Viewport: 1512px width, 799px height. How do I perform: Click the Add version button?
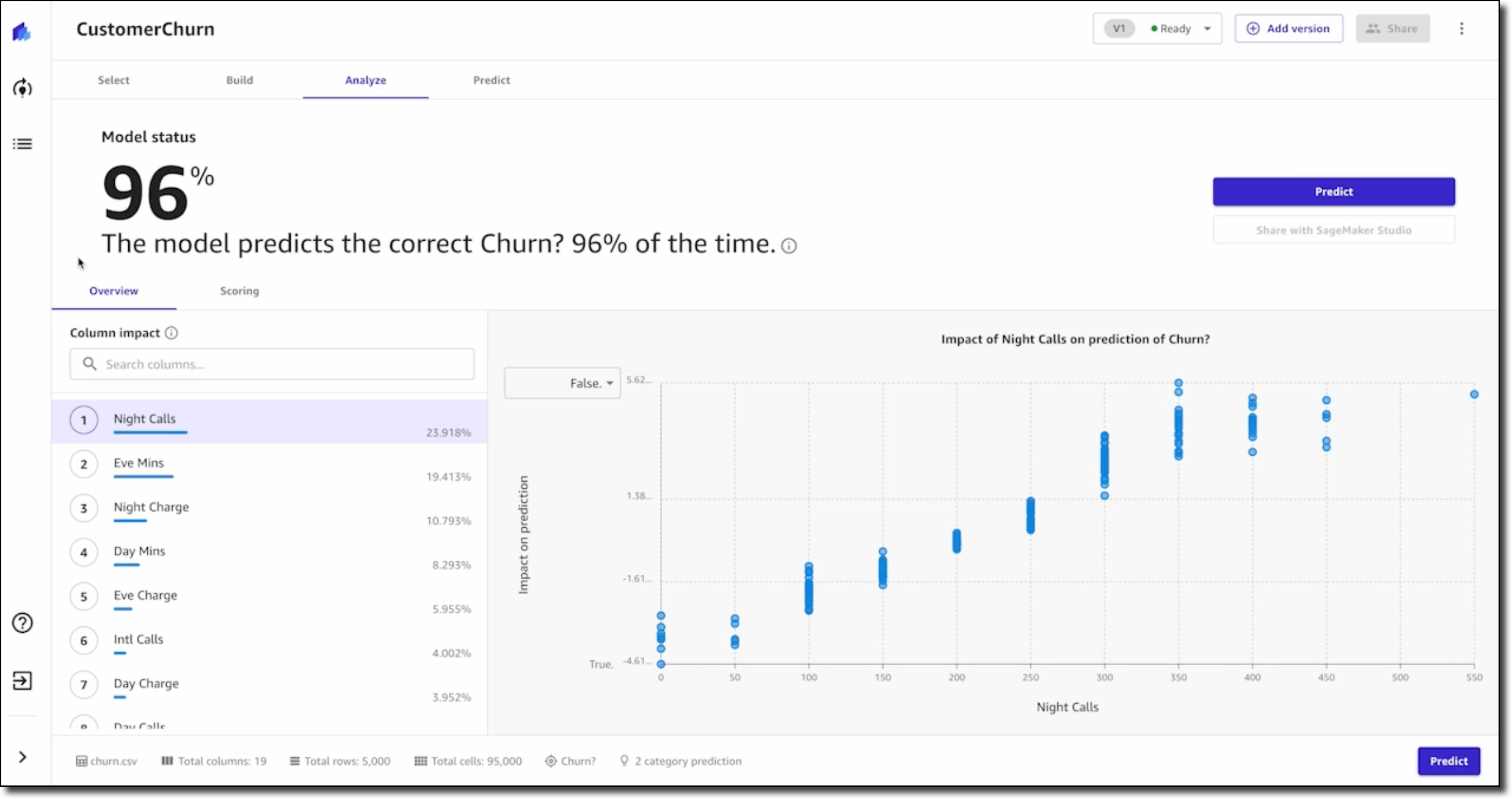click(1288, 29)
